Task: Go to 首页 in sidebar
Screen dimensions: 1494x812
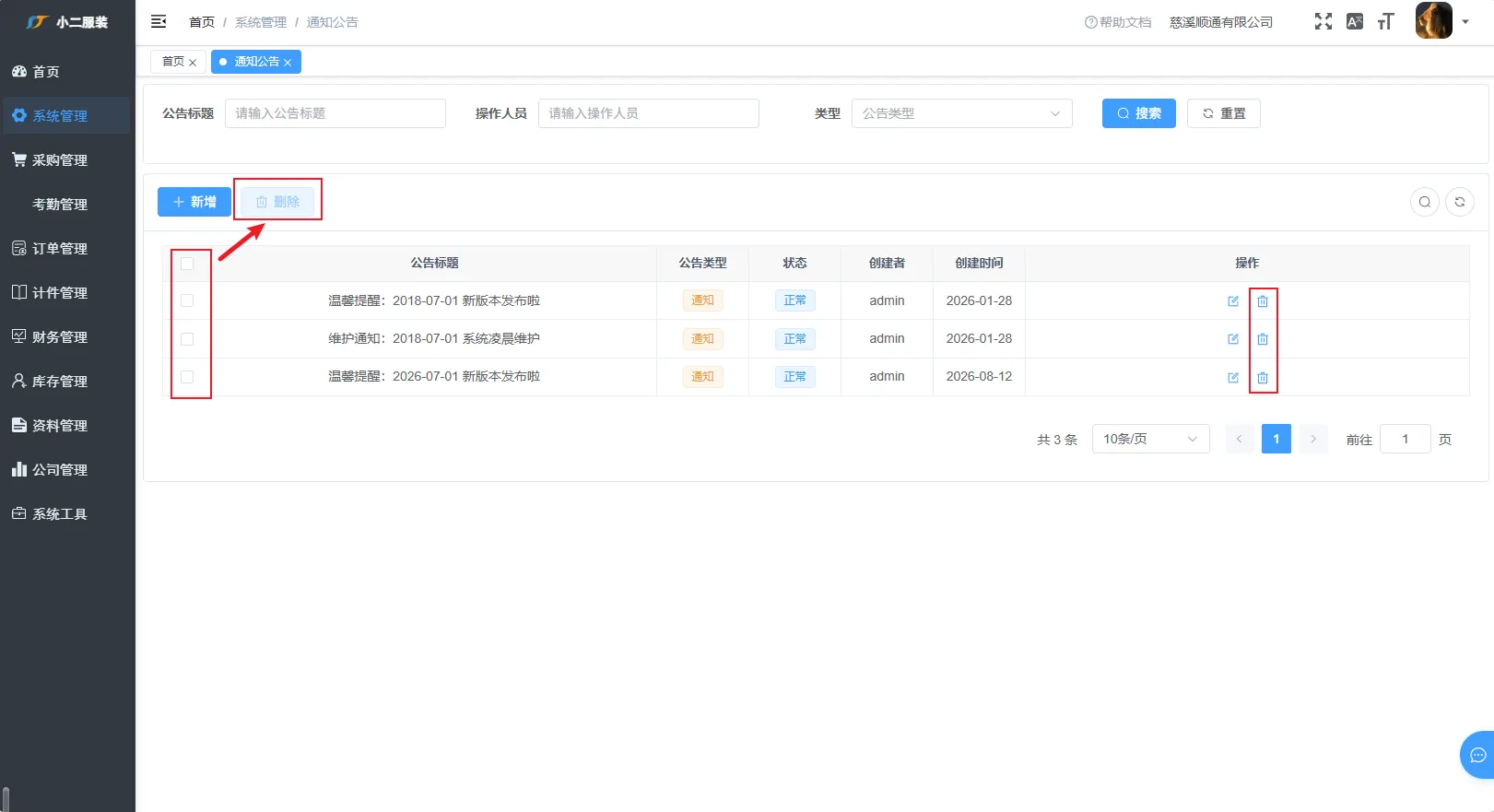Action: (67, 72)
